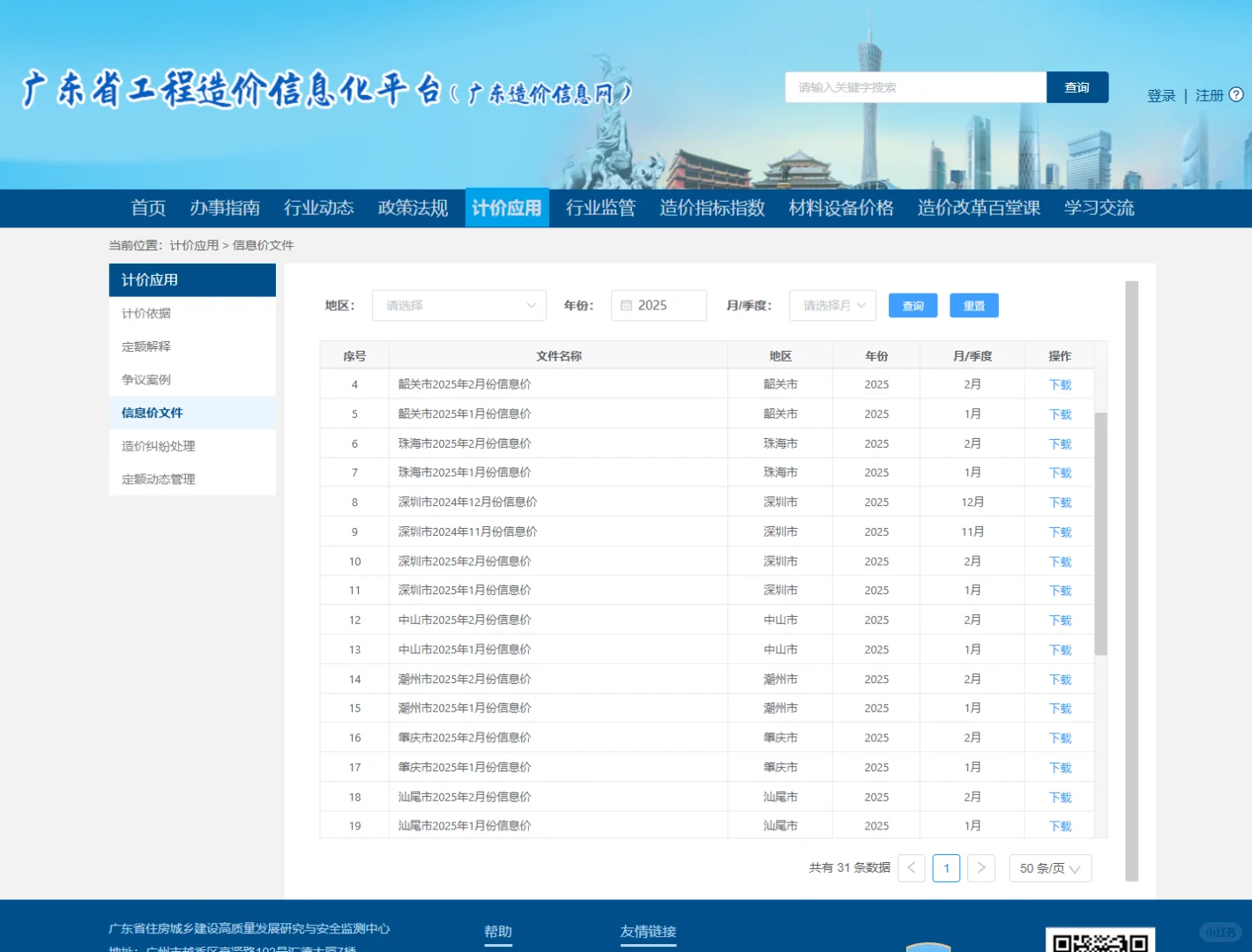Open the 政策法规 menu item
This screenshot has height=952, width=1252.
tap(412, 208)
